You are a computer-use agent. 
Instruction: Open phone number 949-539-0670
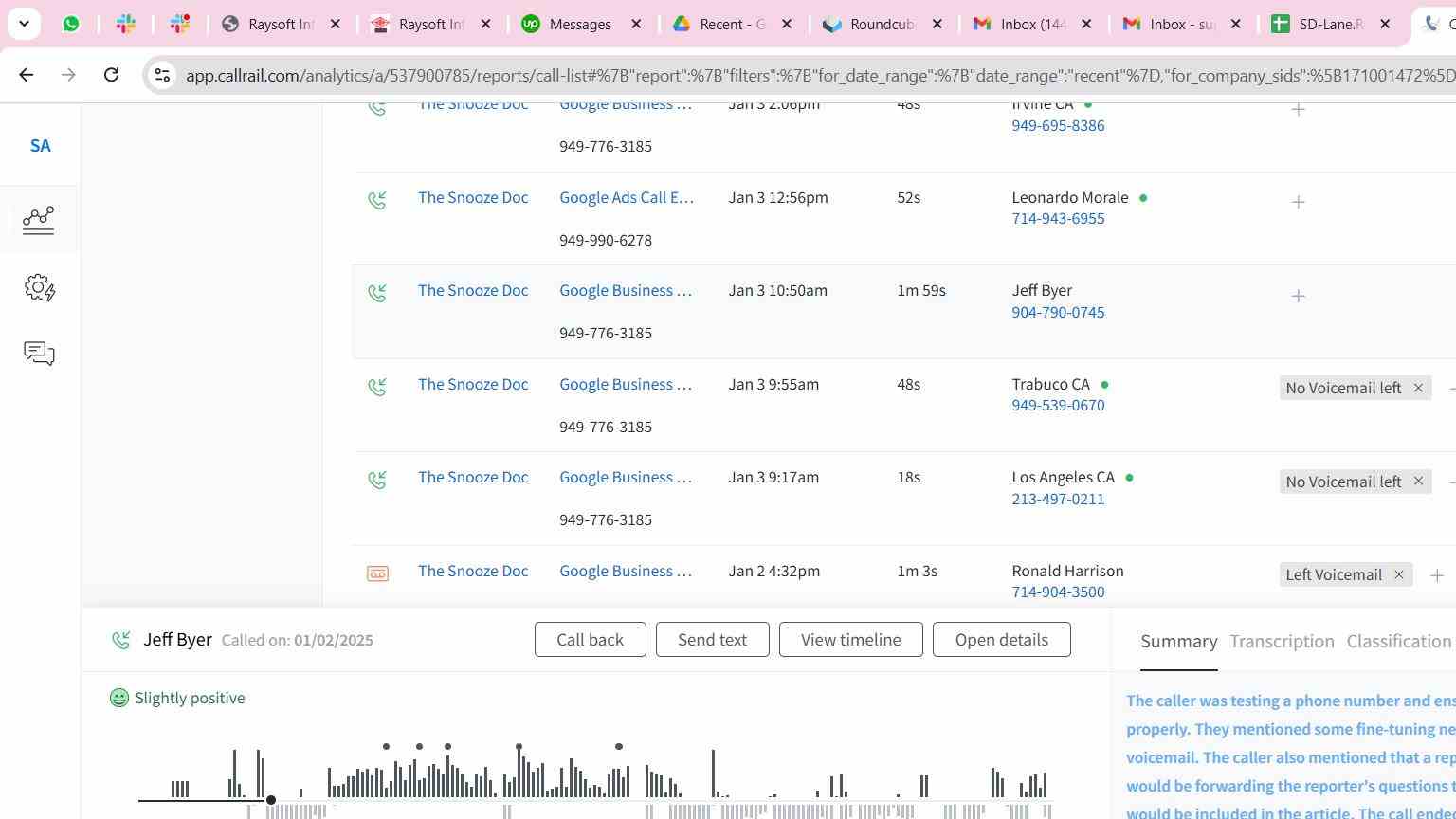1058,406
